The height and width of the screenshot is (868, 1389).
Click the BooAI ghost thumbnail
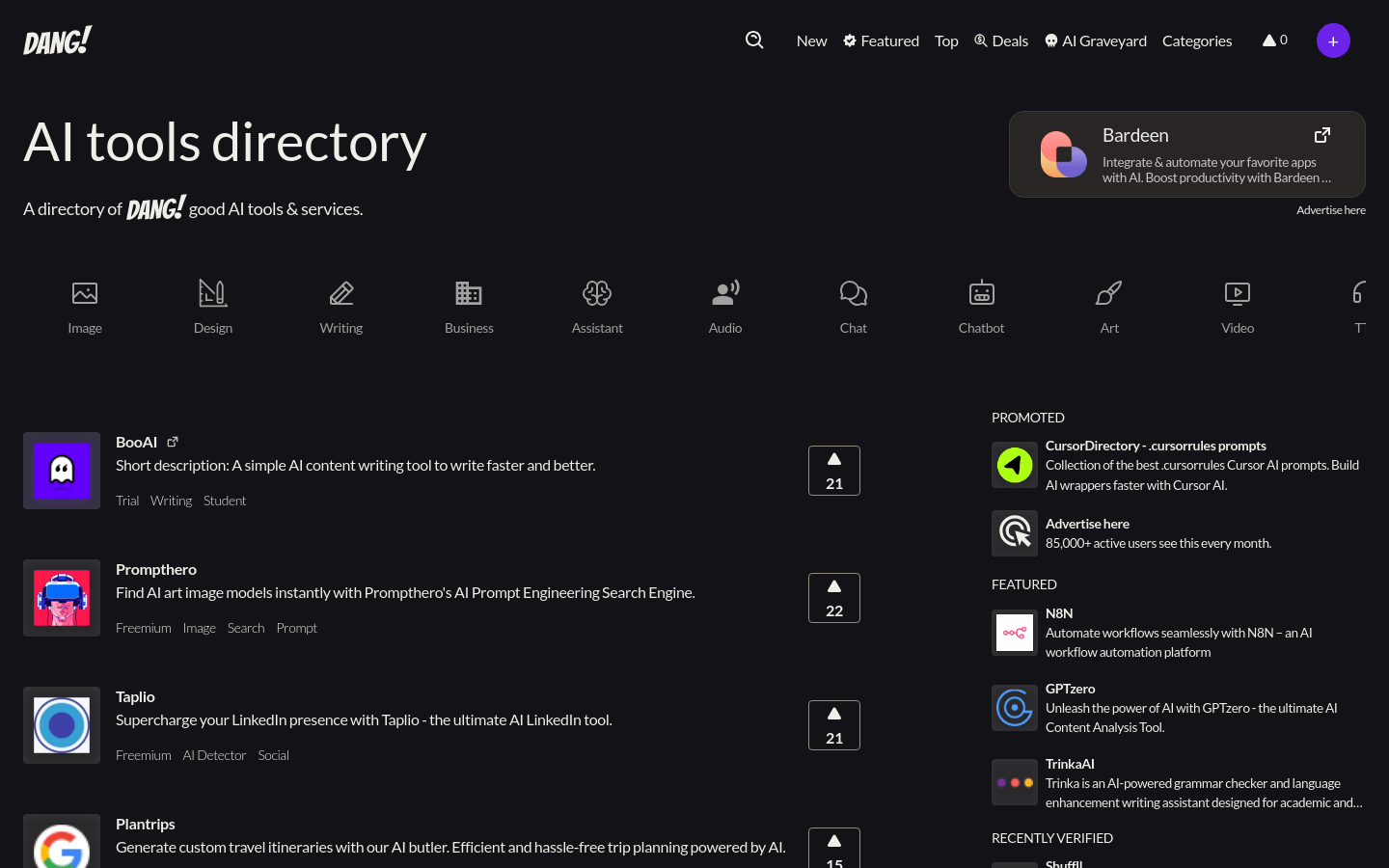(x=62, y=471)
